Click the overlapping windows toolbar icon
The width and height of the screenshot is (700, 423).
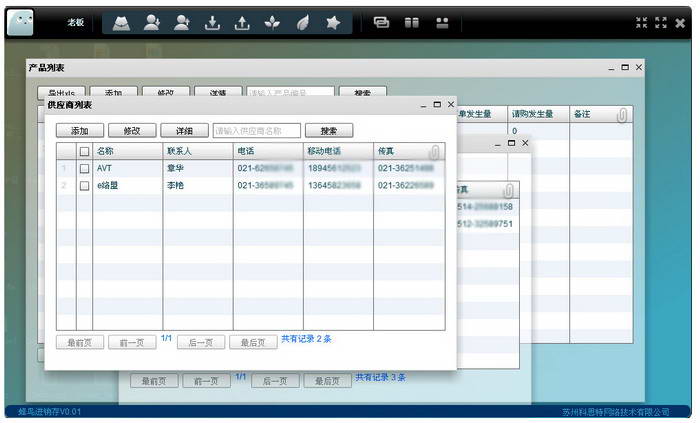coord(381,22)
